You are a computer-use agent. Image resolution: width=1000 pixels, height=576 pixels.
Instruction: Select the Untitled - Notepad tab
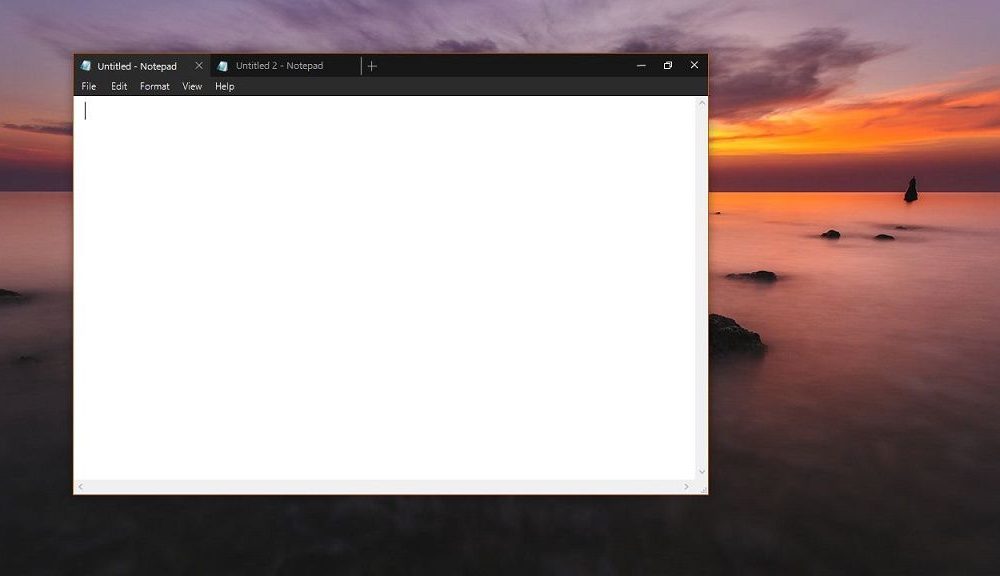pos(137,66)
